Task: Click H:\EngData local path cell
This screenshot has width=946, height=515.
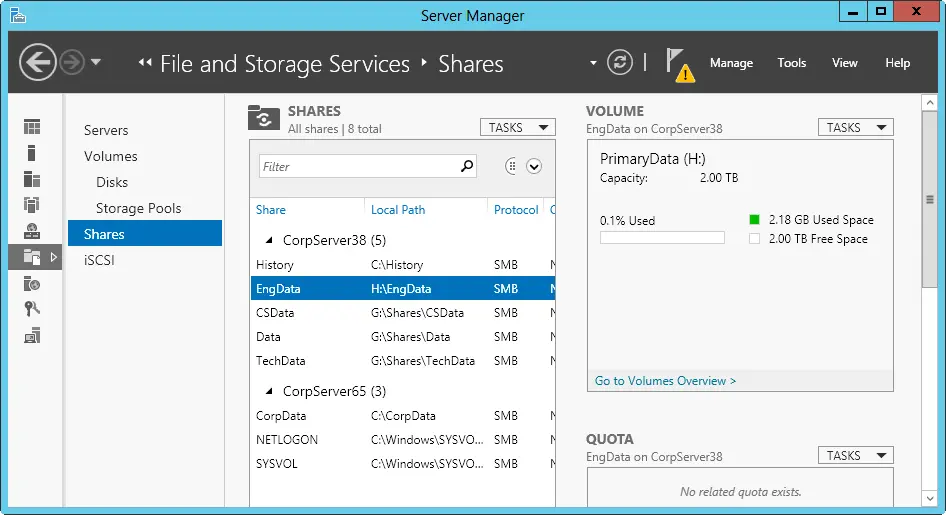Action: [401, 289]
